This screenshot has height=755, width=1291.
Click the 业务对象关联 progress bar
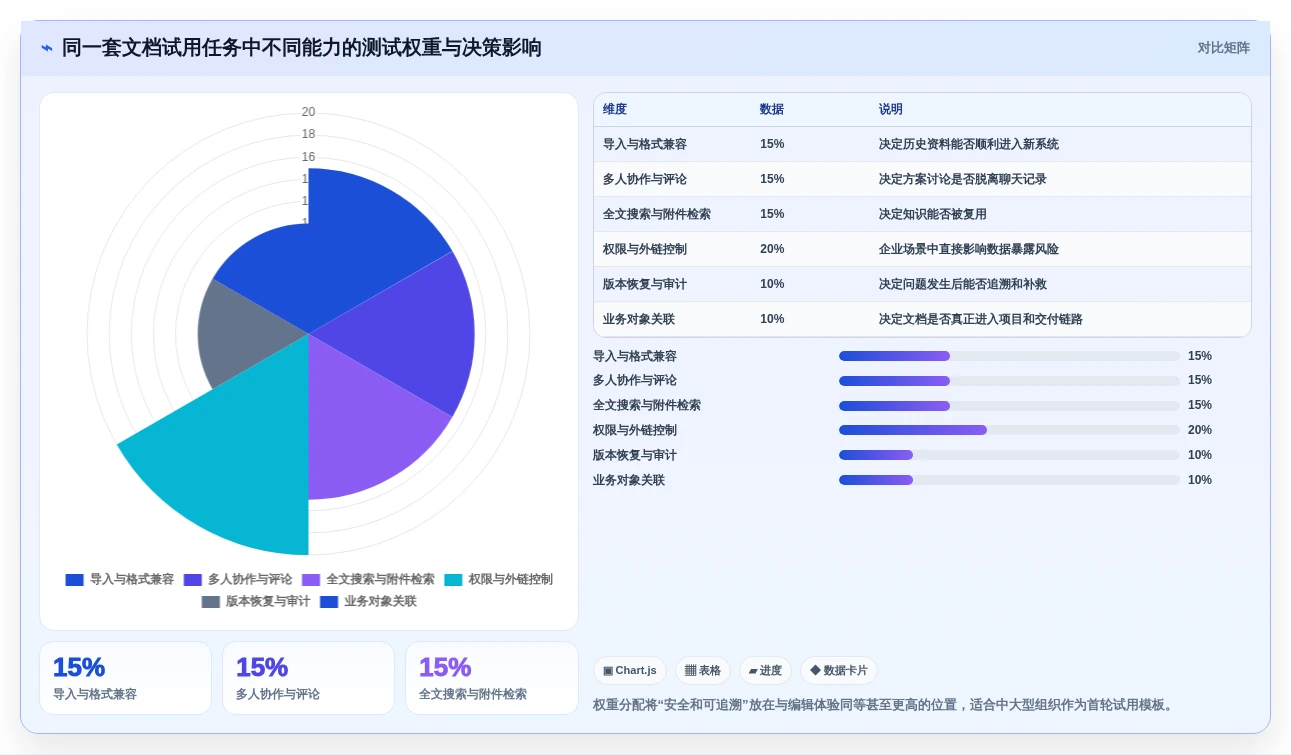click(x=1009, y=480)
